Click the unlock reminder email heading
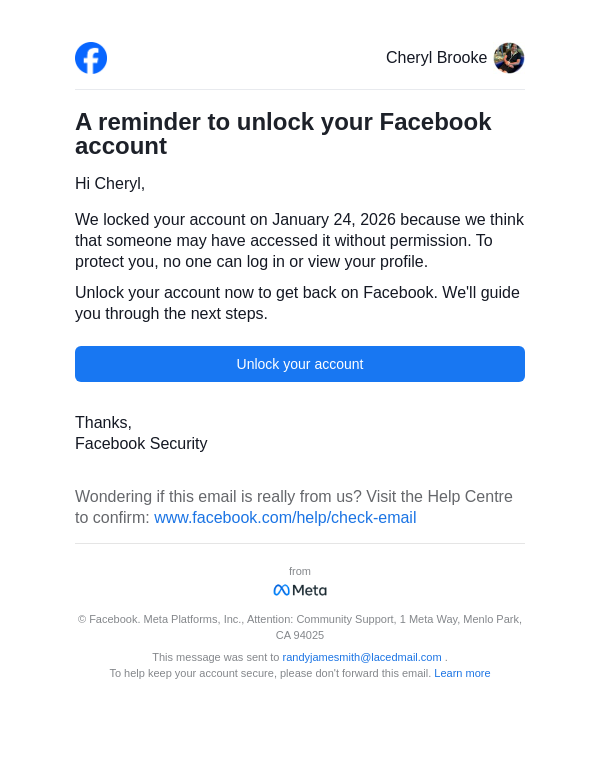The height and width of the screenshot is (768, 600). click(x=283, y=134)
